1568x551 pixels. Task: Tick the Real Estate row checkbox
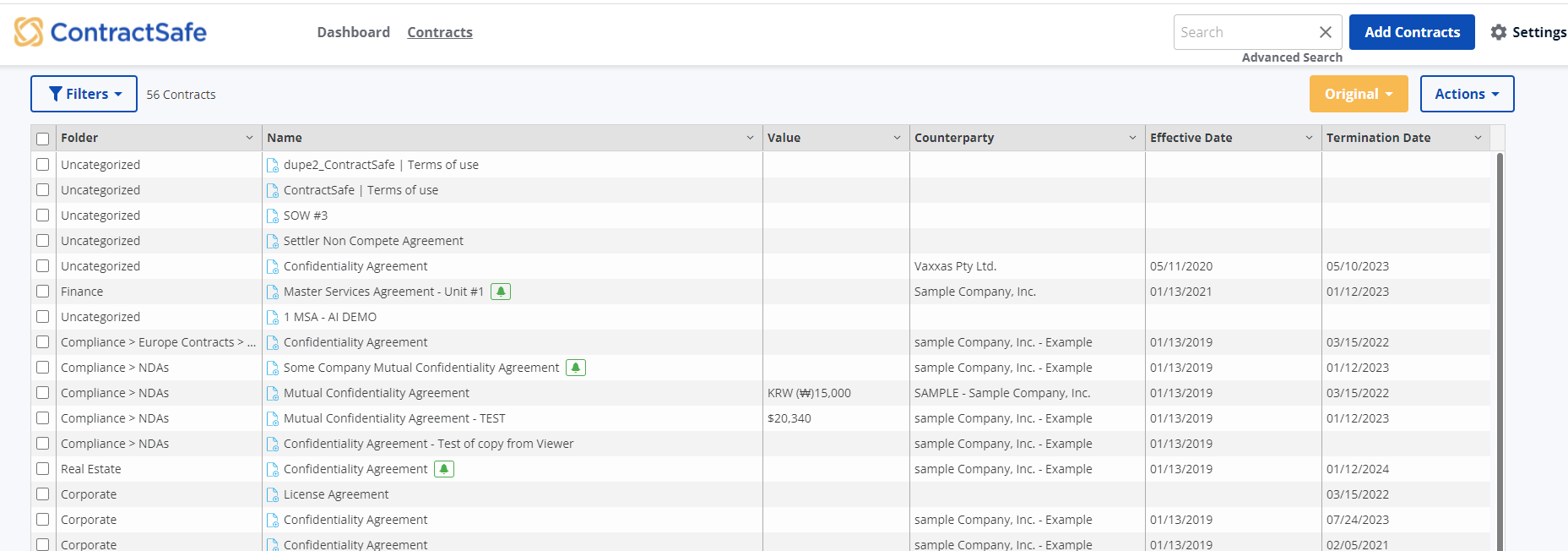[x=43, y=469]
